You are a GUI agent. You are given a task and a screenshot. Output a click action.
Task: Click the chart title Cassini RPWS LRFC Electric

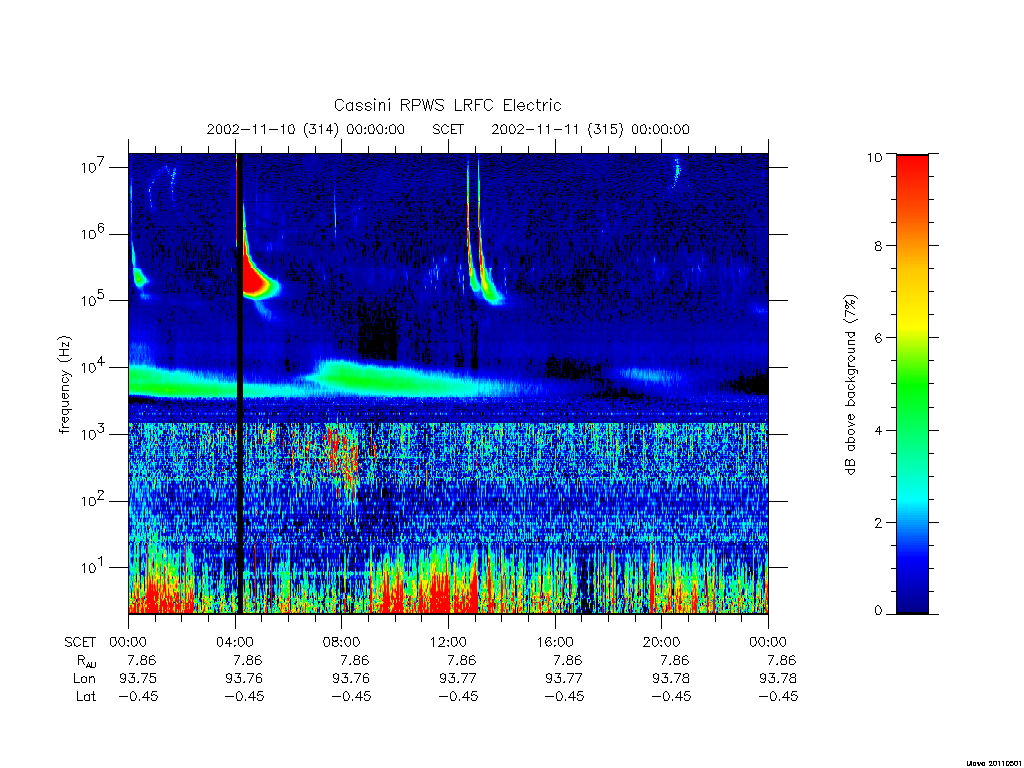(x=447, y=105)
